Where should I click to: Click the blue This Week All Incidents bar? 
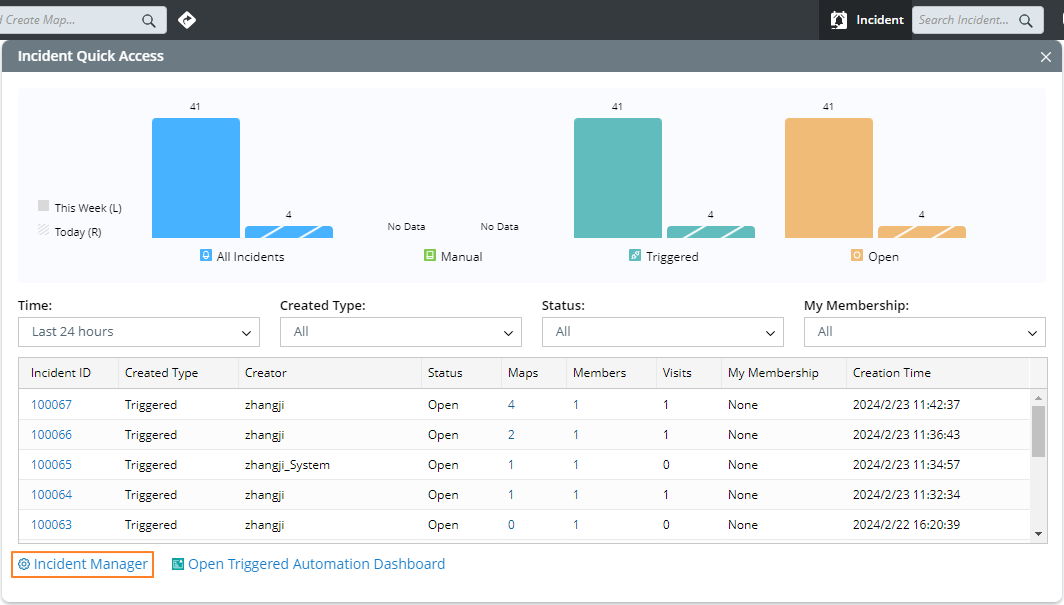pos(196,178)
